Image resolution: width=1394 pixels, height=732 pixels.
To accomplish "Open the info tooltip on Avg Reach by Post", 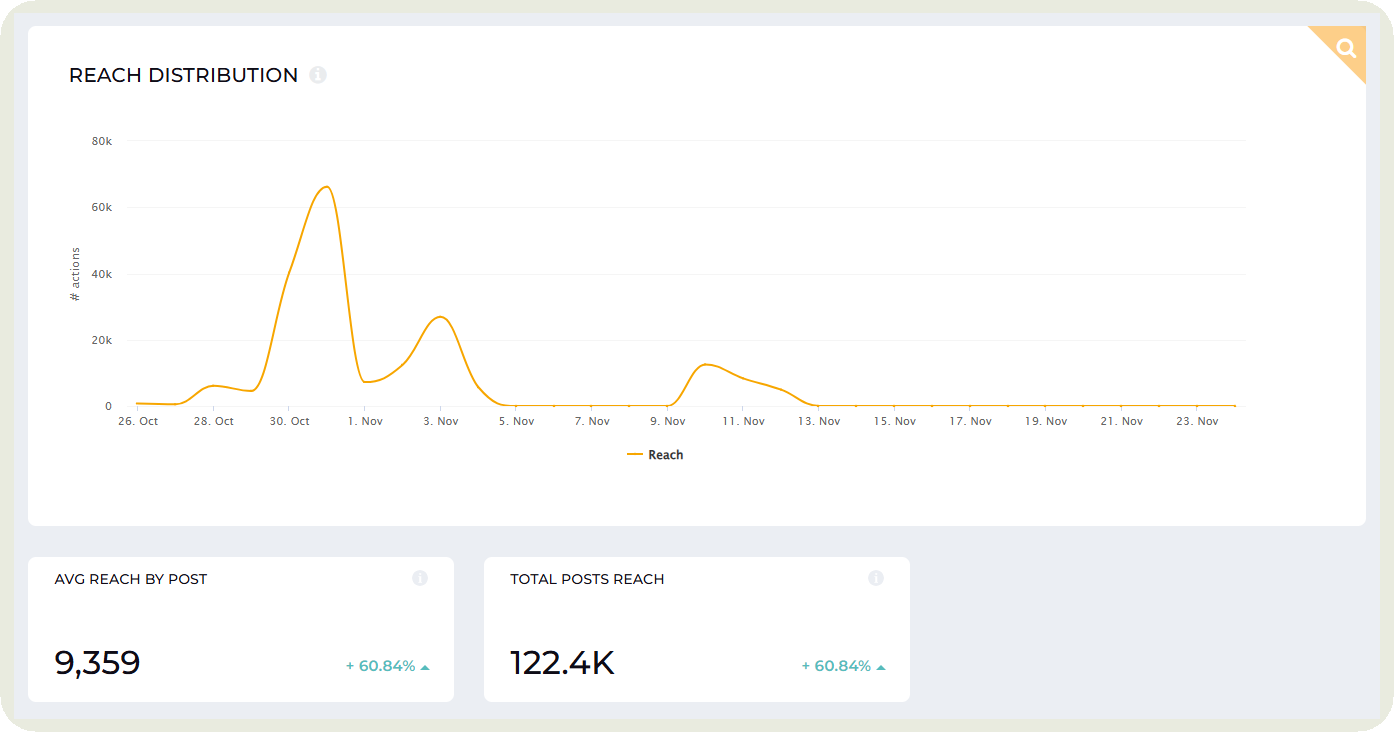I will click(420, 578).
